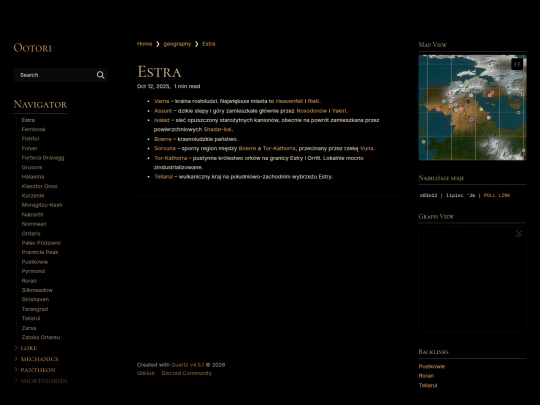Select Fishful in the Navigator
The width and height of the screenshot is (540, 405).
tap(30, 138)
